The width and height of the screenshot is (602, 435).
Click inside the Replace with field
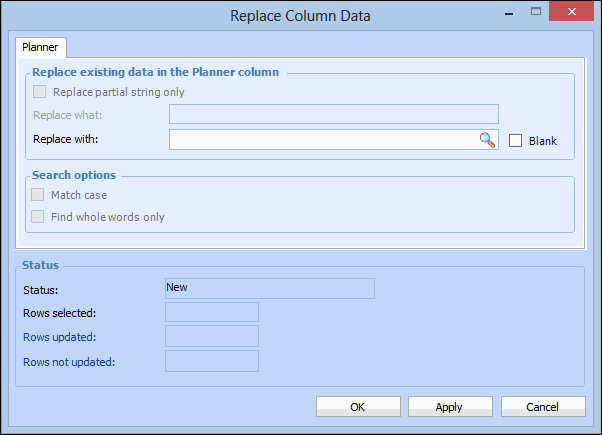pos(322,140)
